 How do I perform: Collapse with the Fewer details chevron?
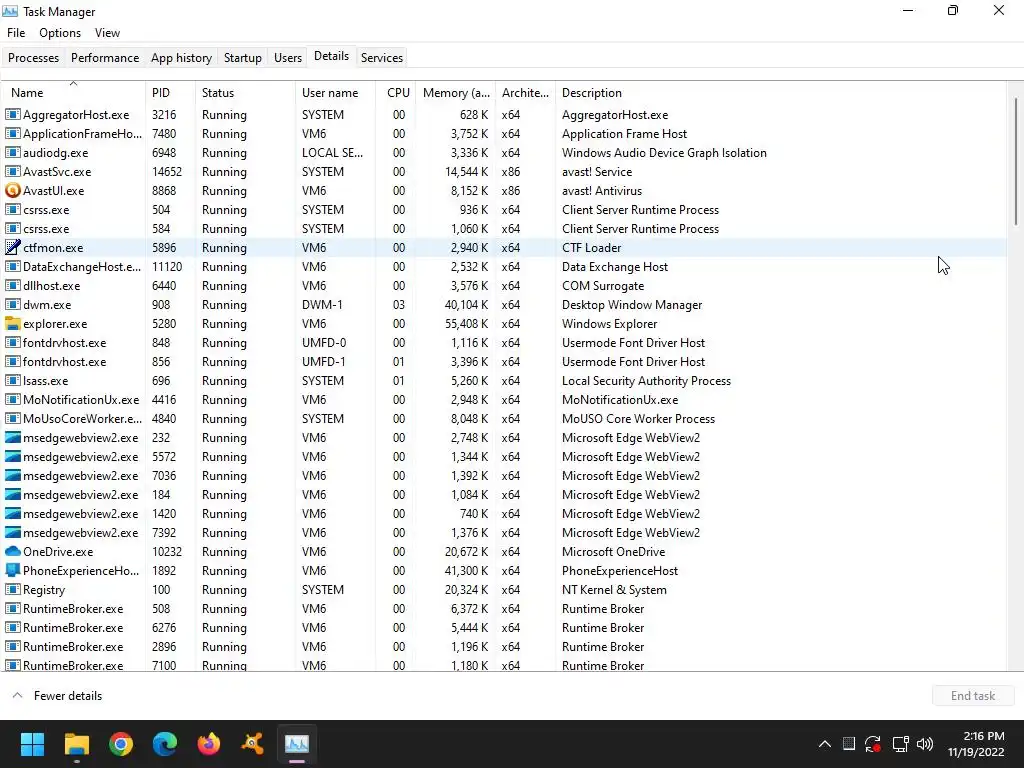click(18, 696)
